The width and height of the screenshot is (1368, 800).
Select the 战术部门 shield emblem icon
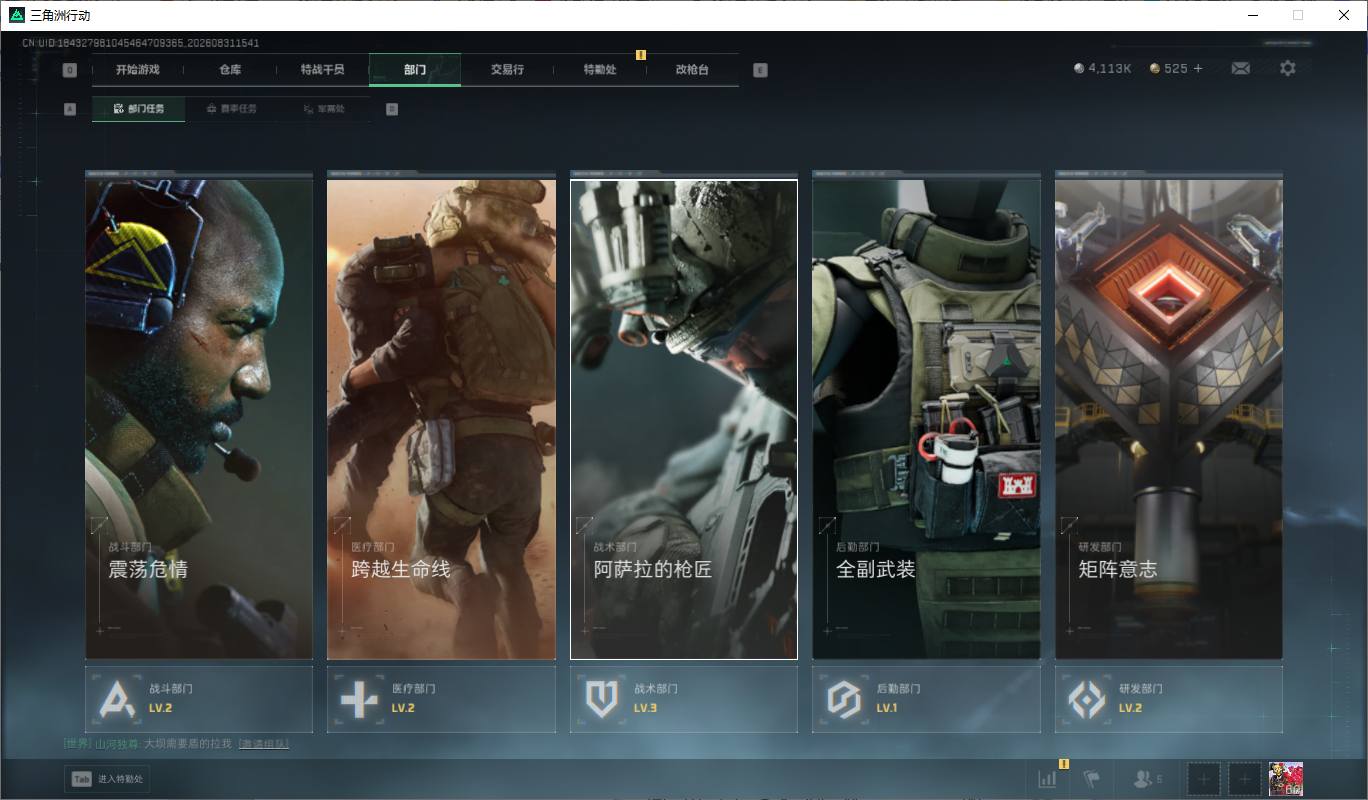pyautogui.click(x=602, y=699)
